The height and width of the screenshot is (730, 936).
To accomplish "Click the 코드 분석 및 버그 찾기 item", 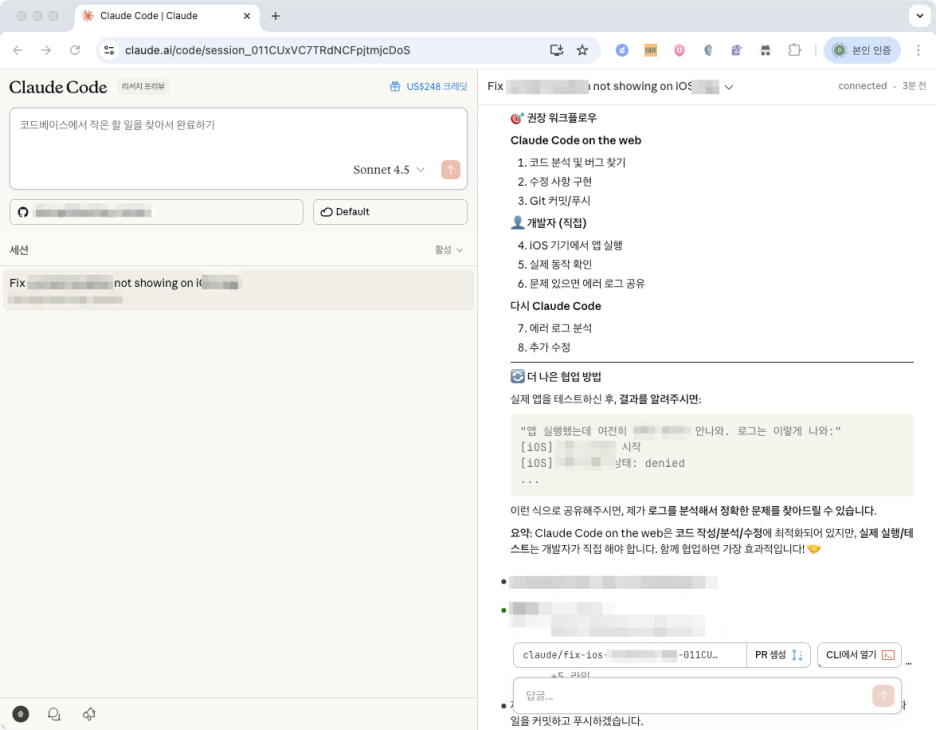I will click(x=577, y=162).
